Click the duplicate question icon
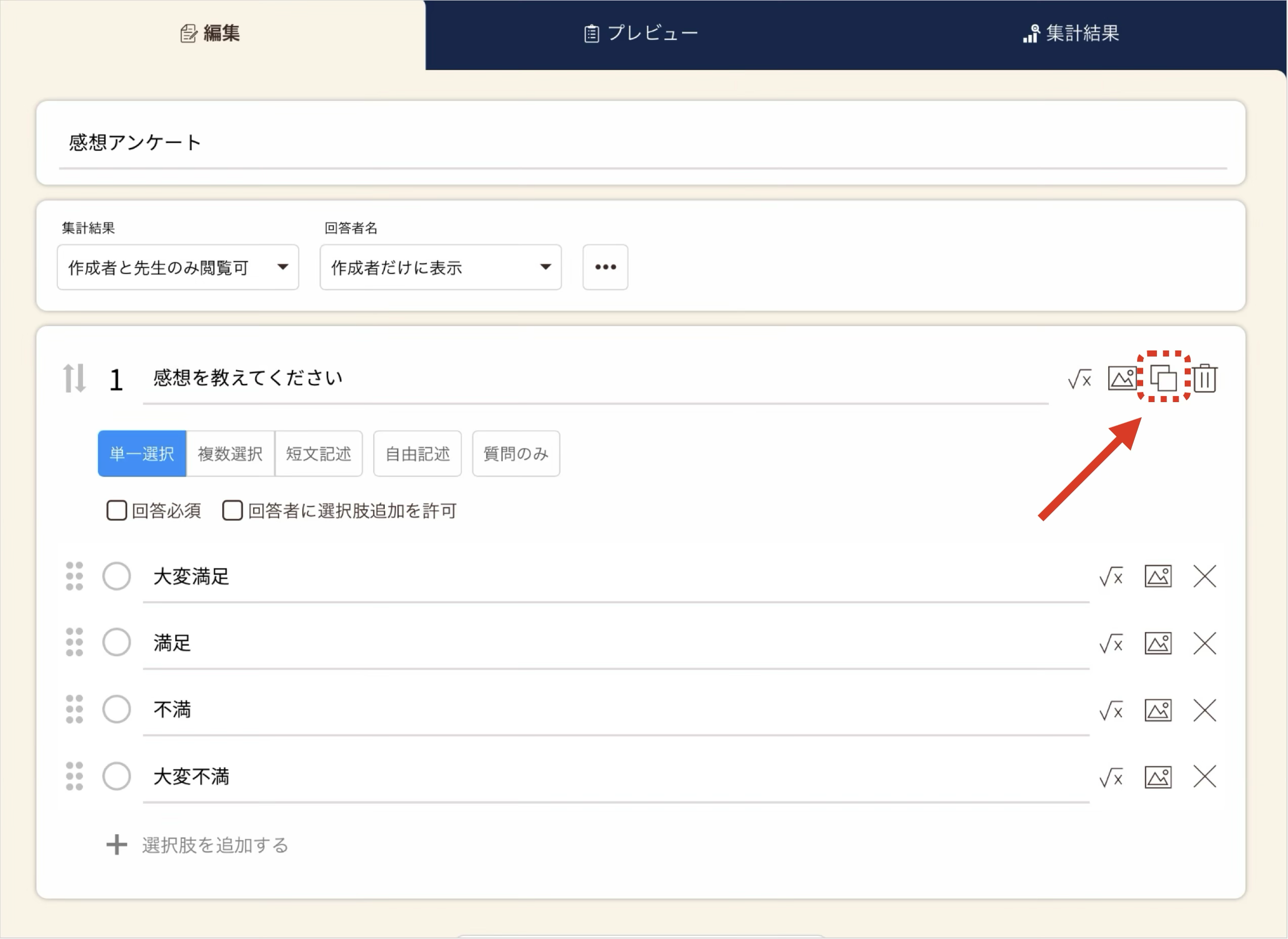 click(x=1163, y=378)
